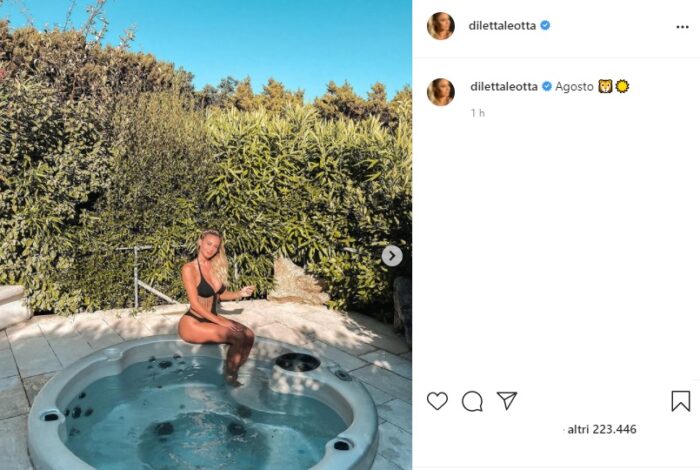The width and height of the screenshot is (700, 470).
Task: Open dilettaleotta username in the header
Action: click(x=502, y=26)
